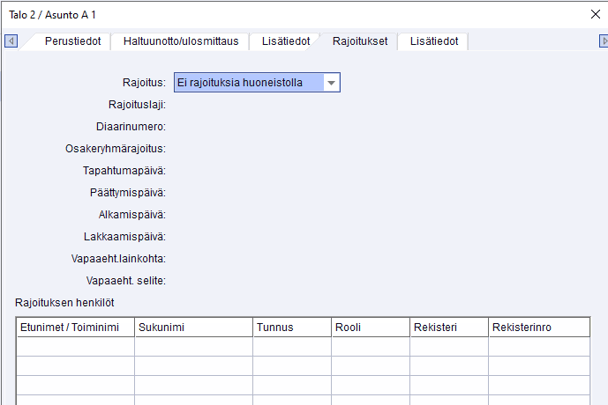Click the Sukunimi column header

193,327
